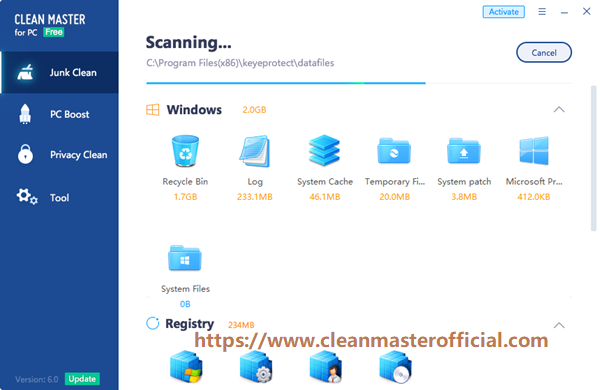600x390 pixels.
Task: Select the Recycle Bin icon
Action: (x=185, y=151)
